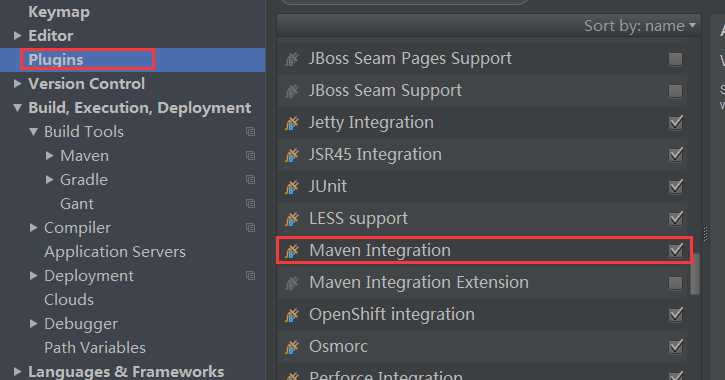This screenshot has width=725, height=380.
Task: Click the OpenShift integration plugin icon
Action: 292,314
